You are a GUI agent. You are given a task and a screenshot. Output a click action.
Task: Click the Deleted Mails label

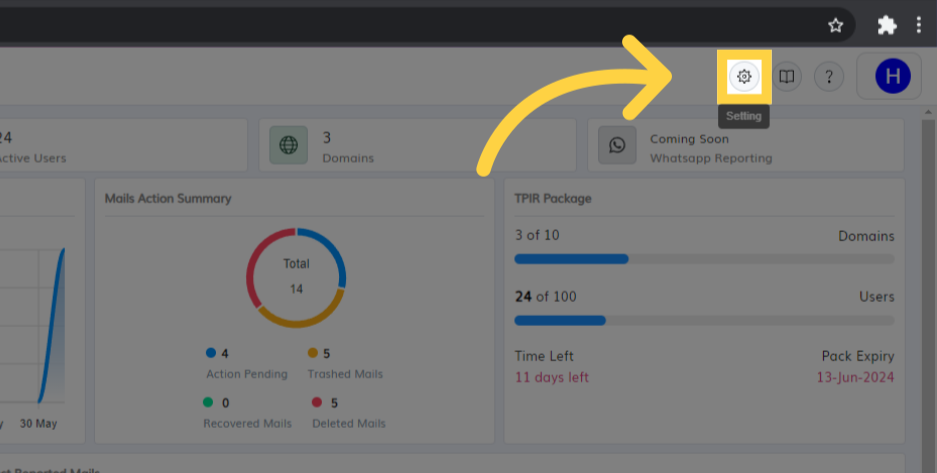click(349, 423)
